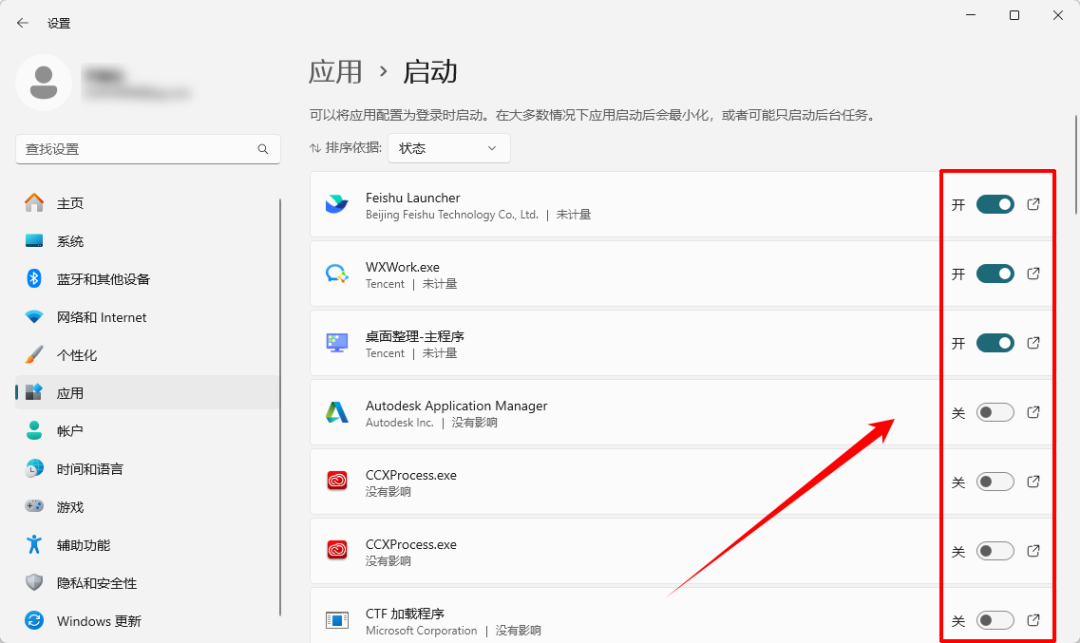Open Autodesk Application Manager external link icon
This screenshot has width=1080, height=643.
(1033, 412)
